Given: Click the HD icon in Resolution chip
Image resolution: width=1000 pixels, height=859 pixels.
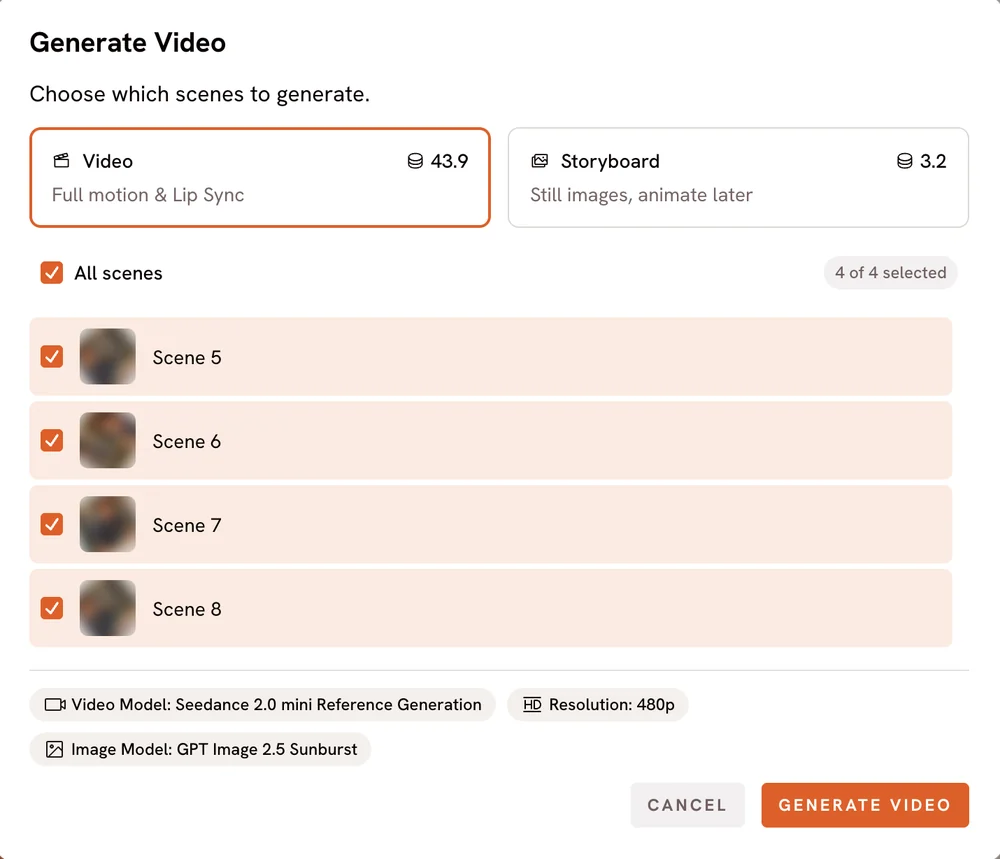Looking at the screenshot, I should click(532, 705).
